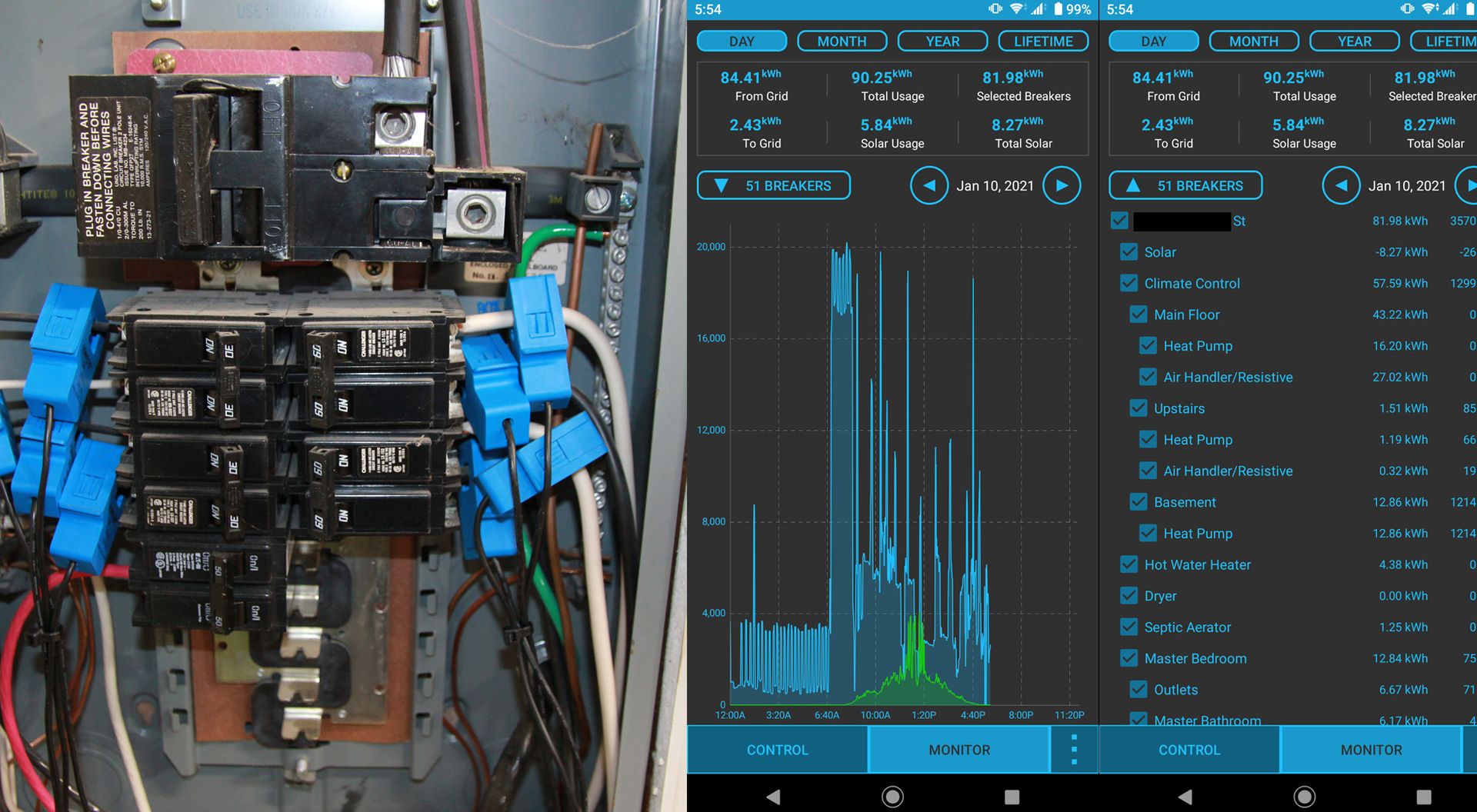Go to the previous day on the graph panel
The width and height of the screenshot is (1477, 812).
click(929, 185)
